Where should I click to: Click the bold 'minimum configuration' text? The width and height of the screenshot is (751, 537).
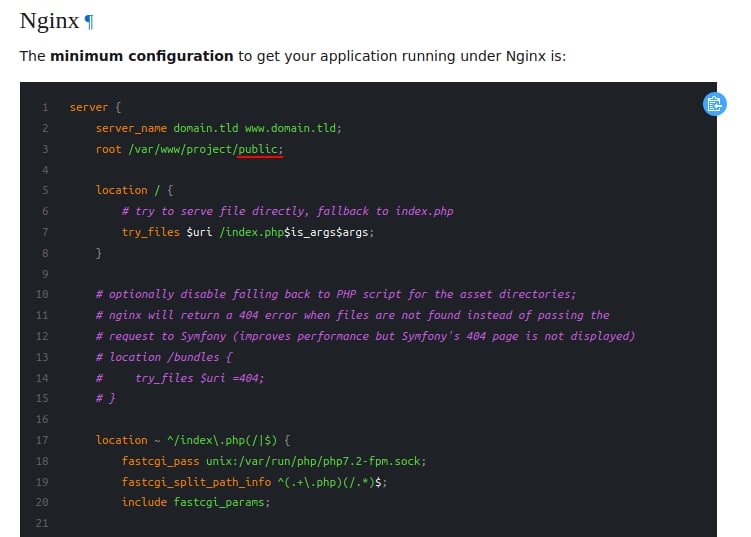(141, 56)
